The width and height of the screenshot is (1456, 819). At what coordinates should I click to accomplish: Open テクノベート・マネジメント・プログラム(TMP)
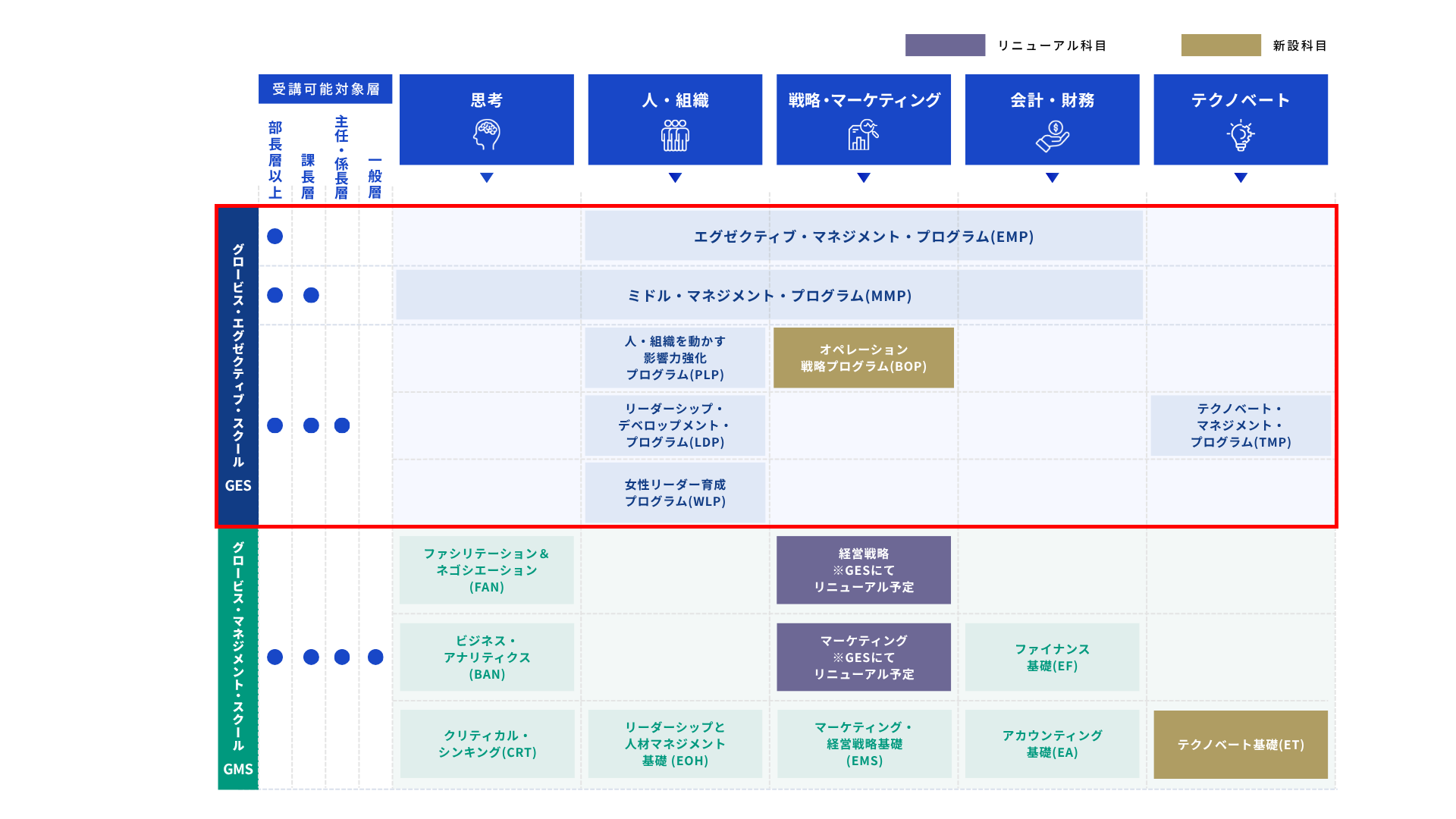(1241, 425)
